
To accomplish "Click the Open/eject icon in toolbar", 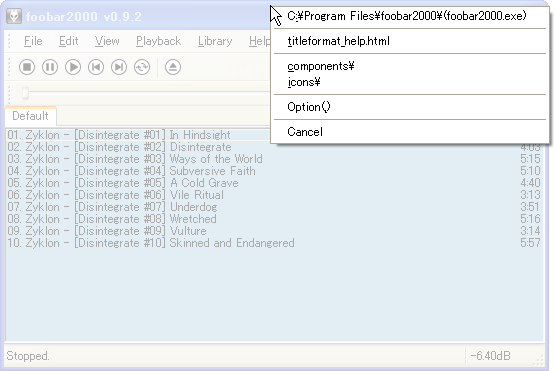I will (173, 67).
